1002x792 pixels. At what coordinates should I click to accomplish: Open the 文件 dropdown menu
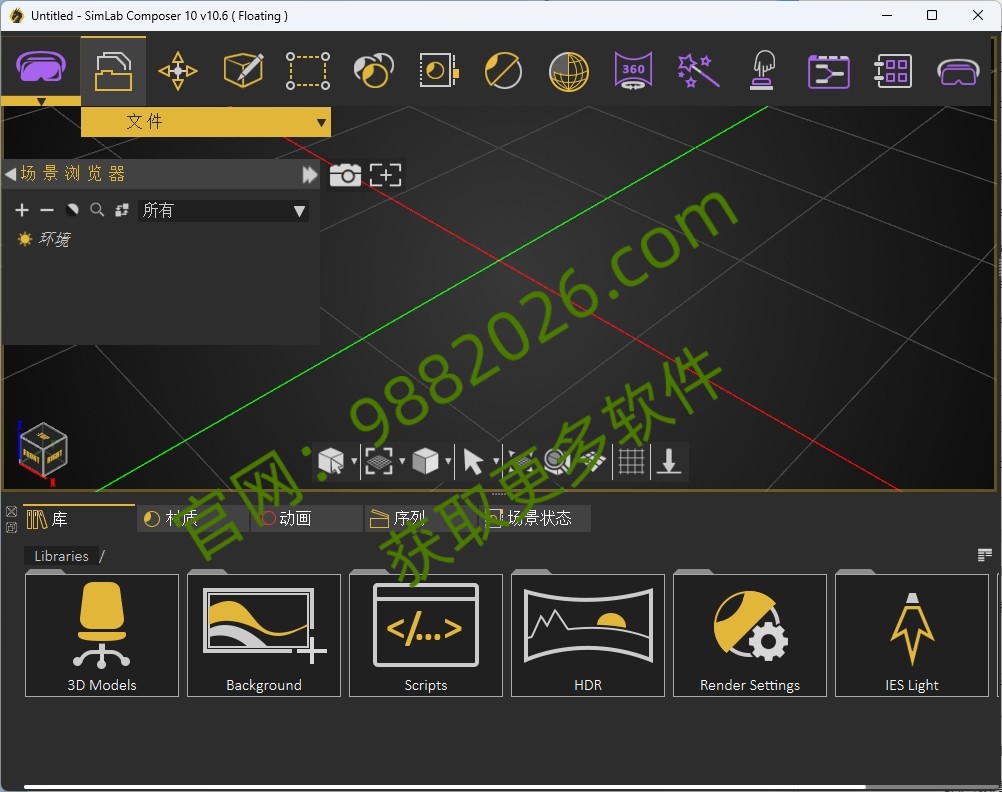tap(206, 121)
